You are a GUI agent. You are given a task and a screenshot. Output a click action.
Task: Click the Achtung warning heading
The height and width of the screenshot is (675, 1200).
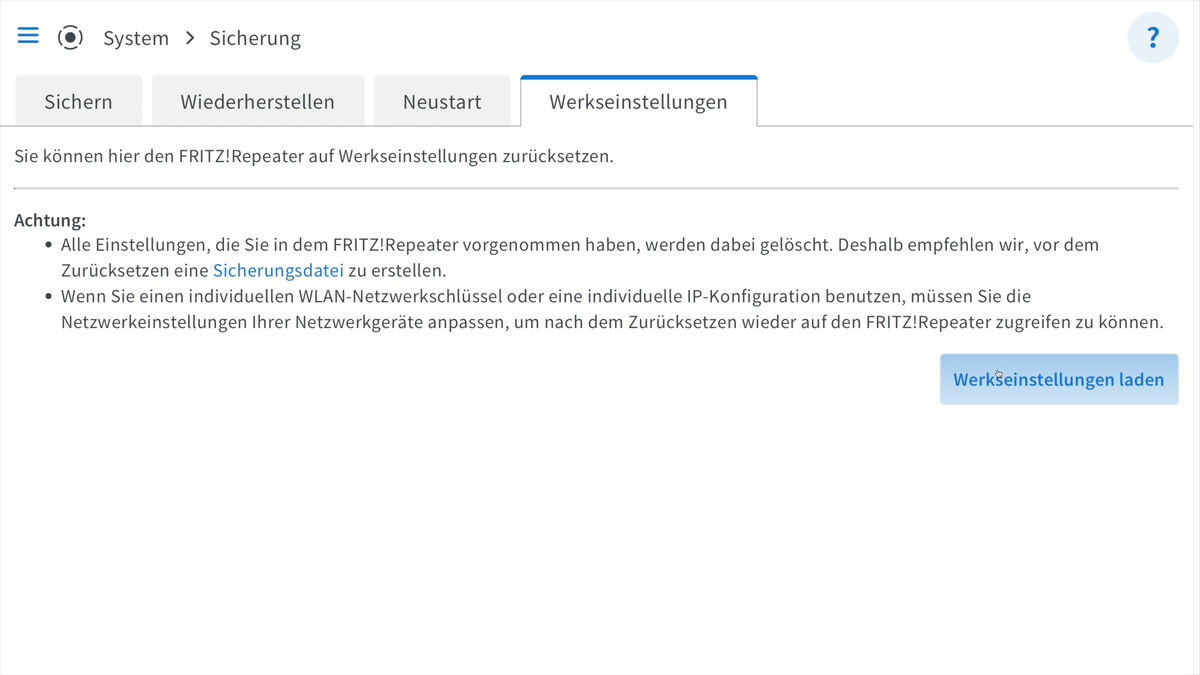coord(50,219)
